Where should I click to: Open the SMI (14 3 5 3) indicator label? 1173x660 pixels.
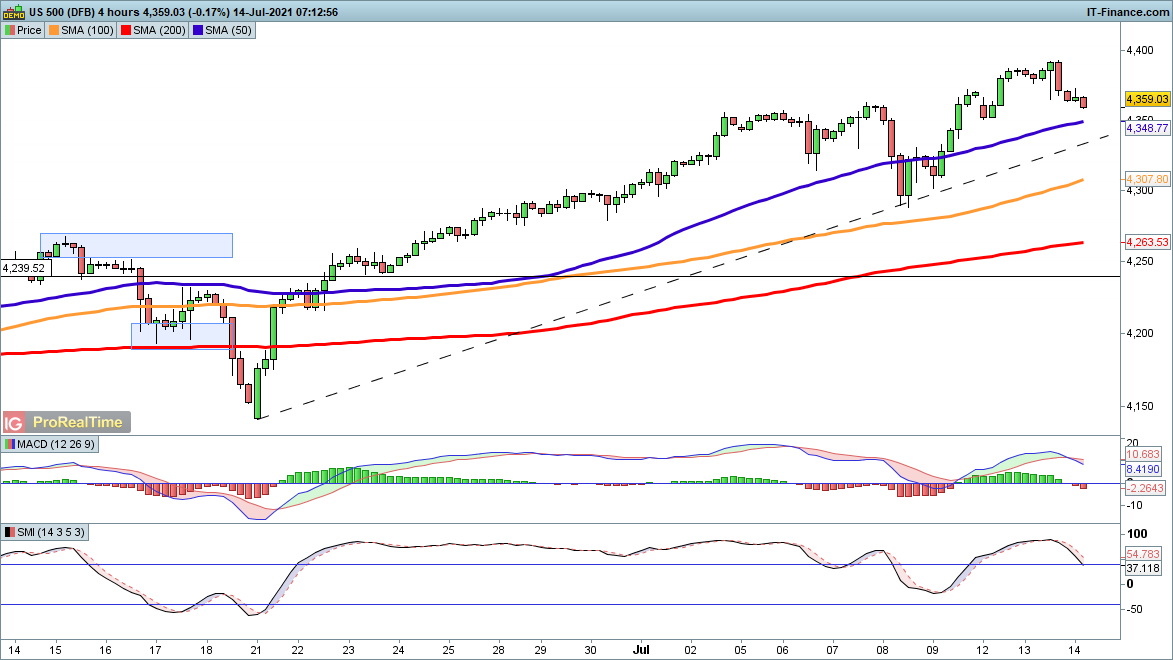point(51,533)
